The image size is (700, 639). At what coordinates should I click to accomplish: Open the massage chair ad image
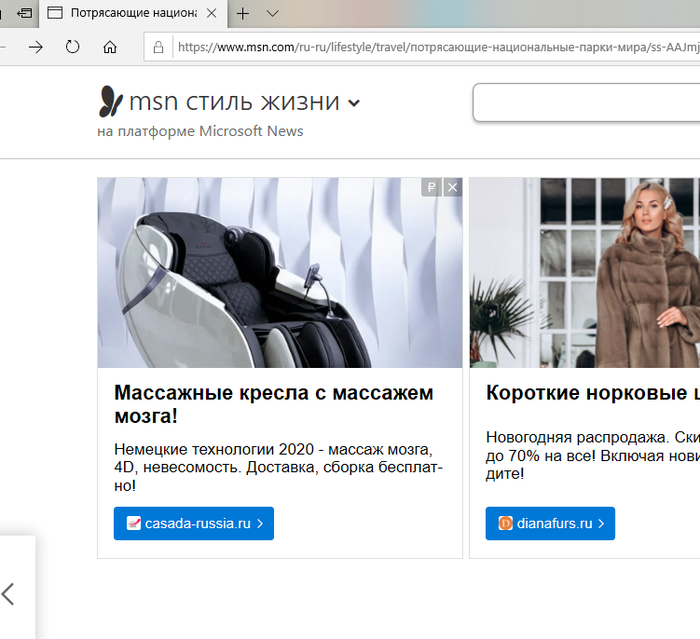(280, 273)
